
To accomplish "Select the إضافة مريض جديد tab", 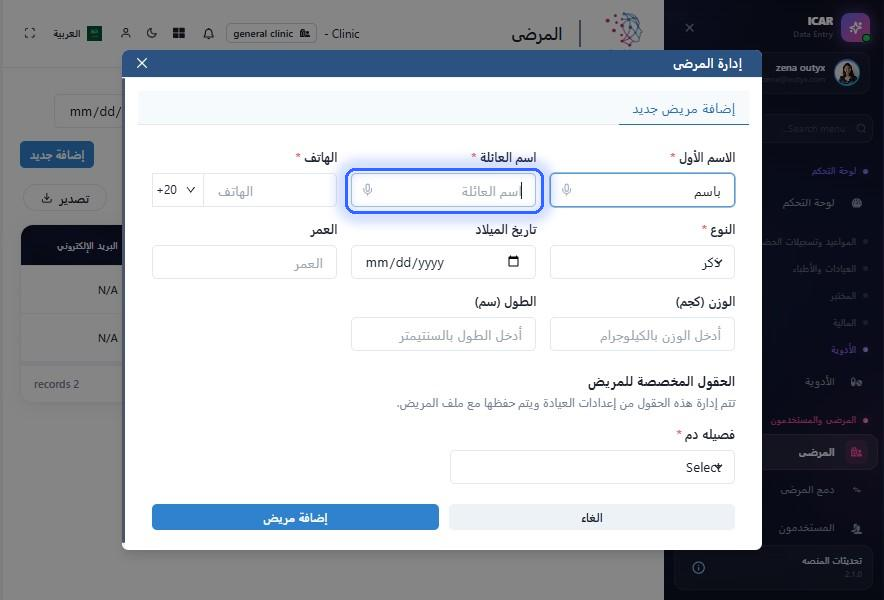I will tap(683, 108).
